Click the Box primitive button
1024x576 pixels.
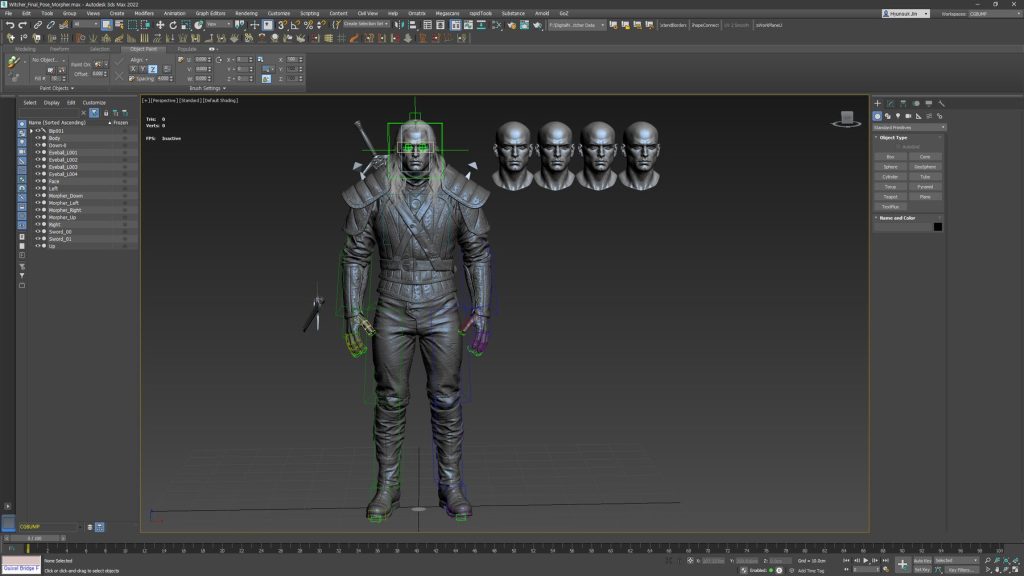tap(890, 157)
